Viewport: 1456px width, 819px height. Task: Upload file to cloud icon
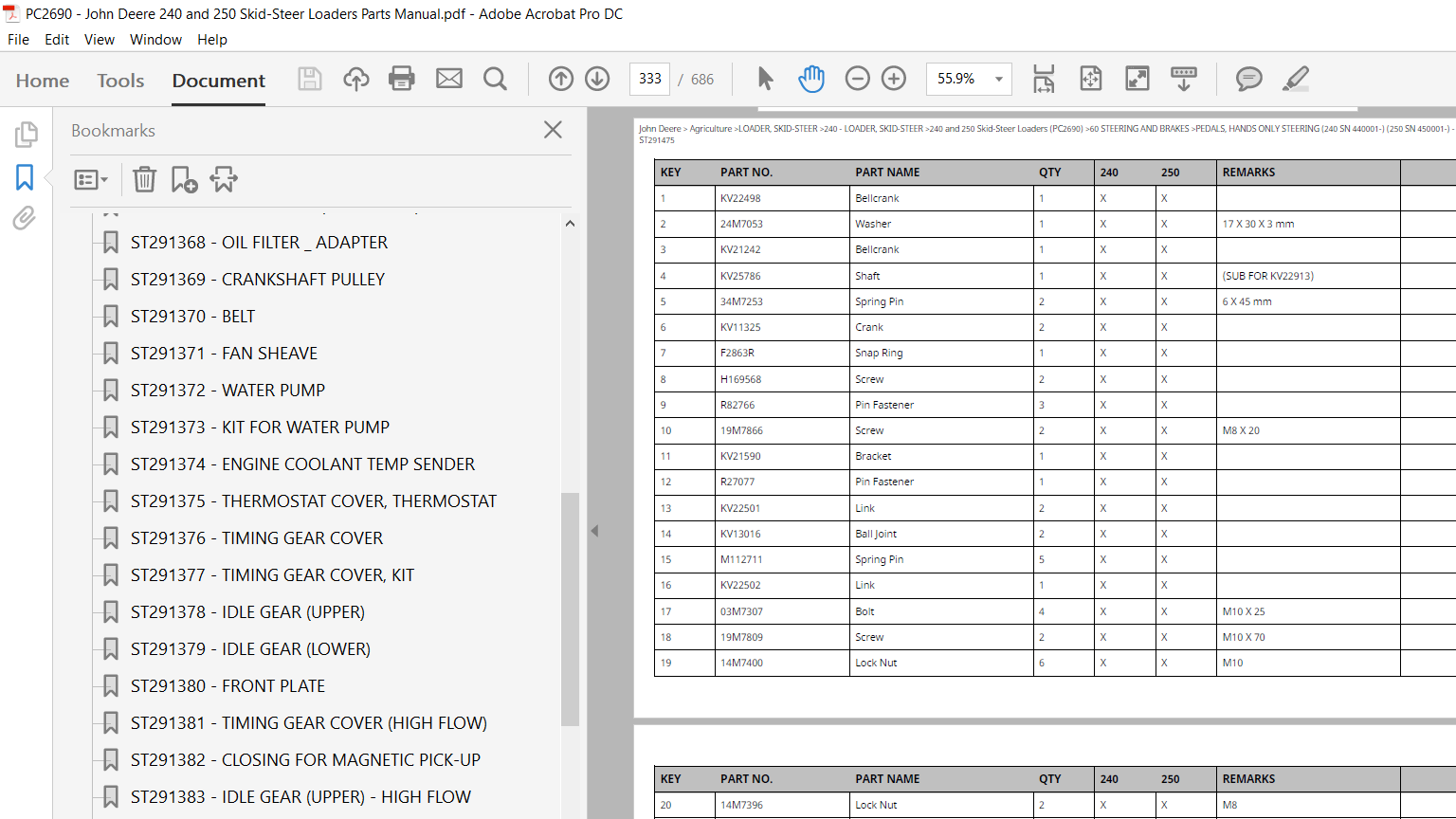[356, 79]
